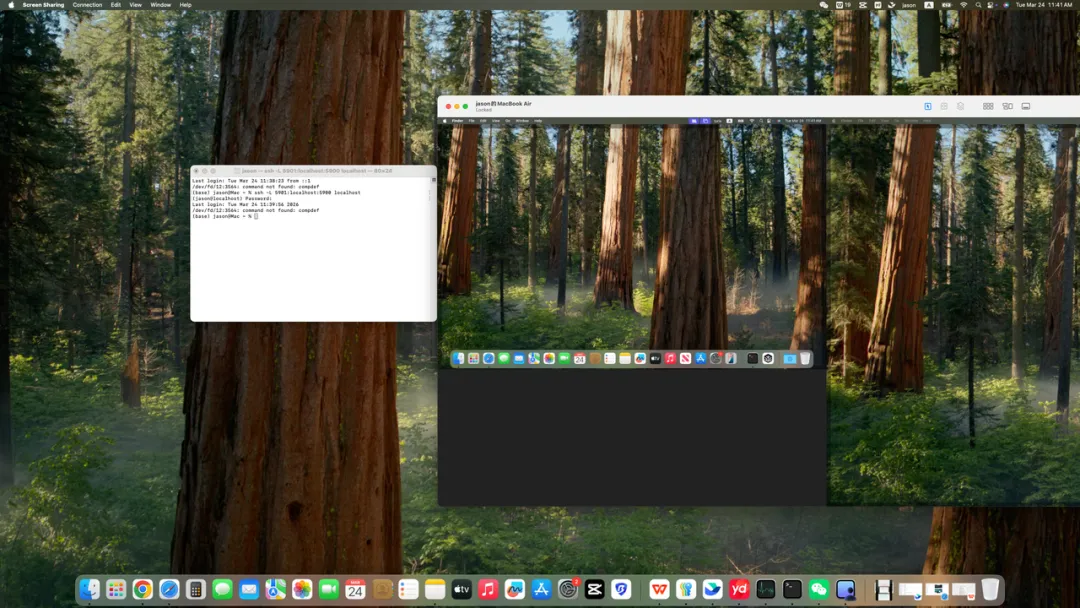Open Siri from the menu bar
The image size is (1080, 608).
[x=1006, y=5]
